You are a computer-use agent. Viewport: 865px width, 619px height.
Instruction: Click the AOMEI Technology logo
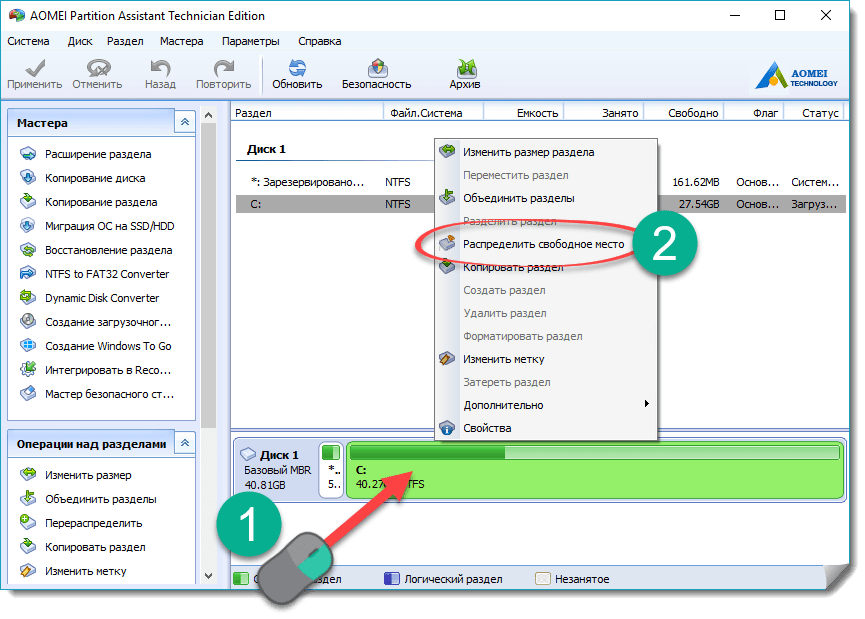click(796, 76)
